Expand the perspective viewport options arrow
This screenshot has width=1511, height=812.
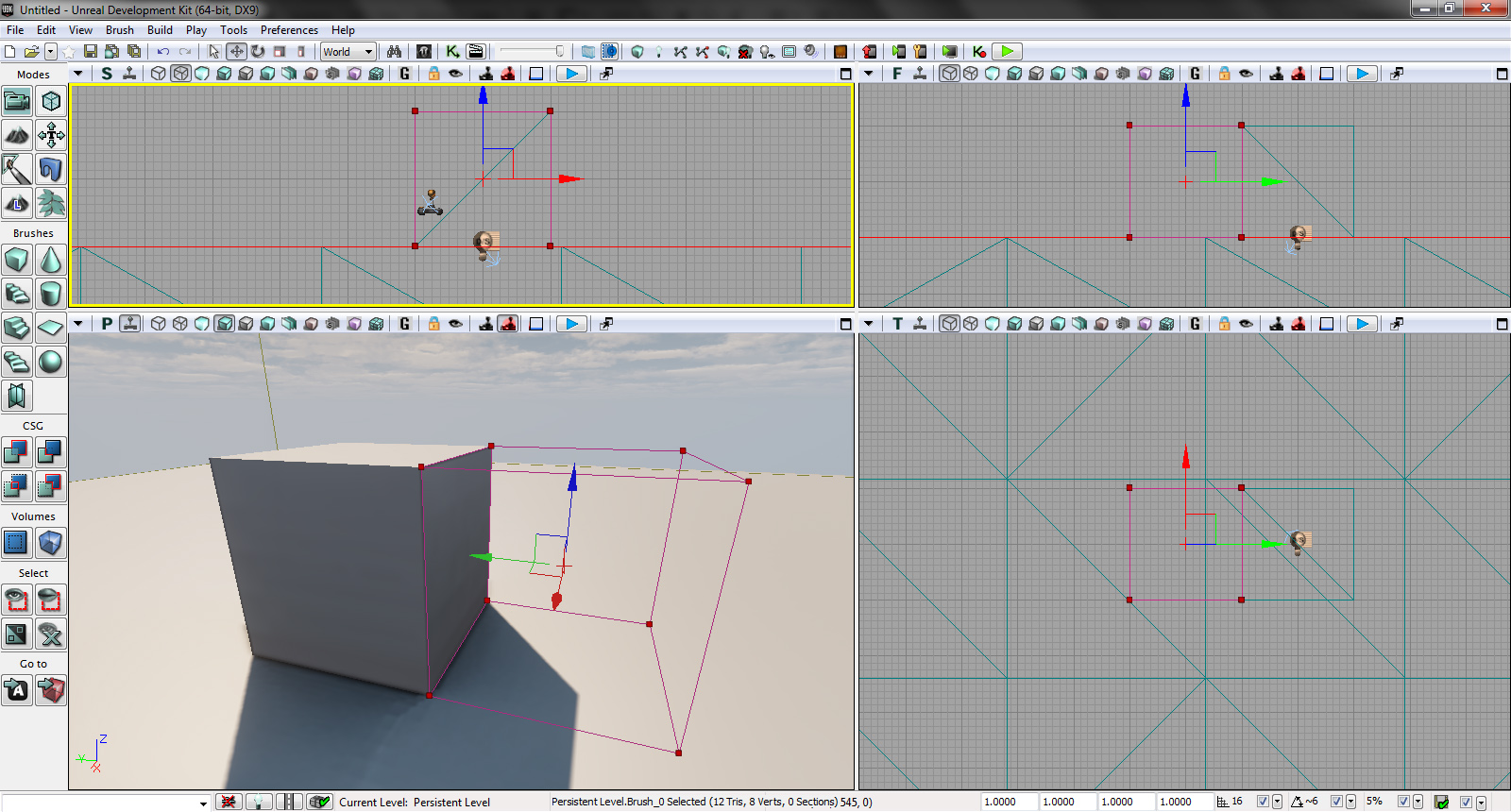click(78, 324)
